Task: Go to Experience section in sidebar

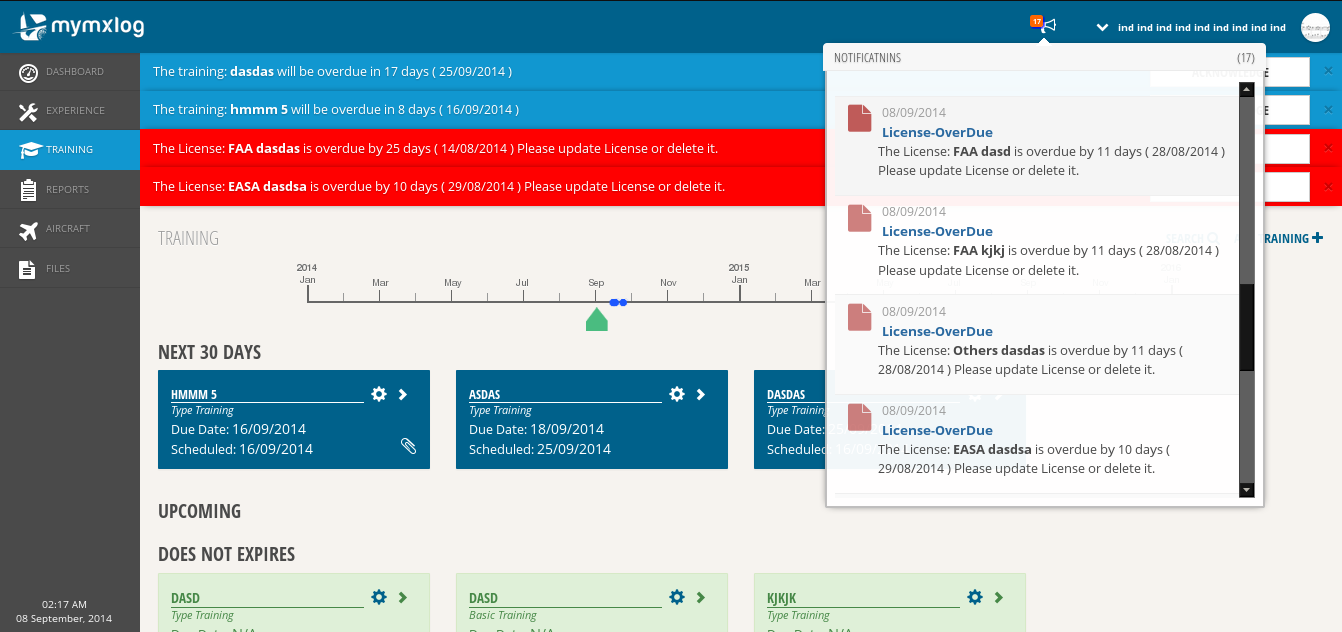Action: click(x=70, y=111)
